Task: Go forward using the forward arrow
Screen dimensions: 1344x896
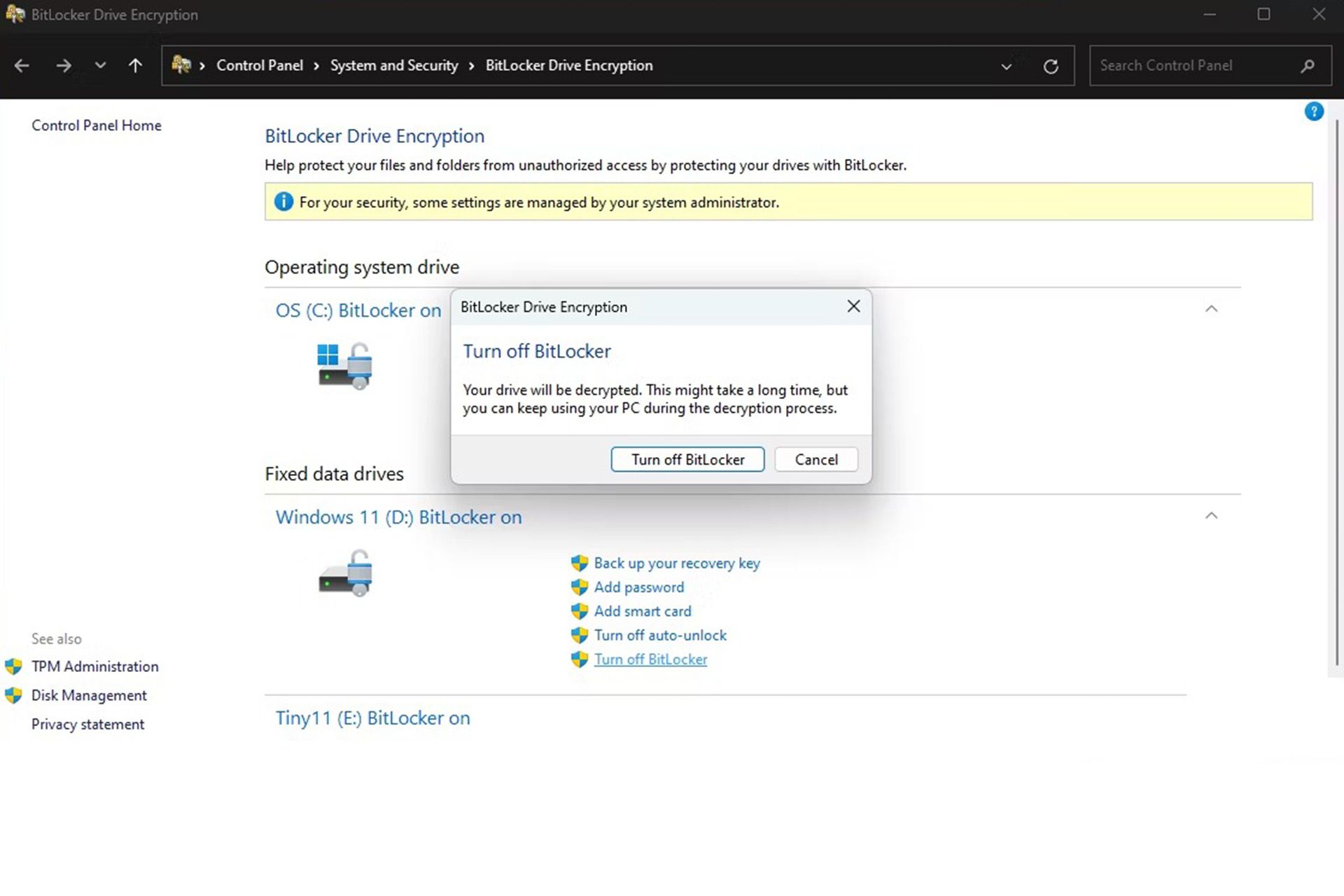Action: click(x=64, y=66)
